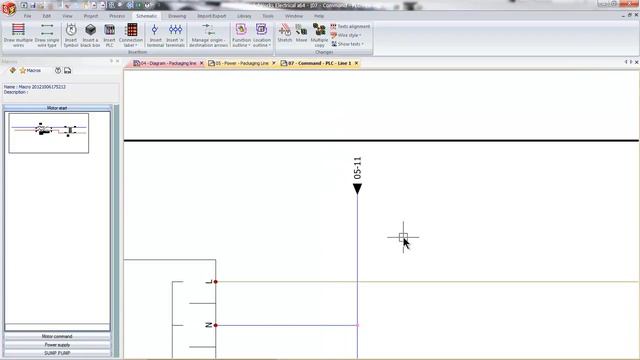Open the View ribbon tab
The width and height of the screenshot is (640, 360).
pyautogui.click(x=67, y=16)
